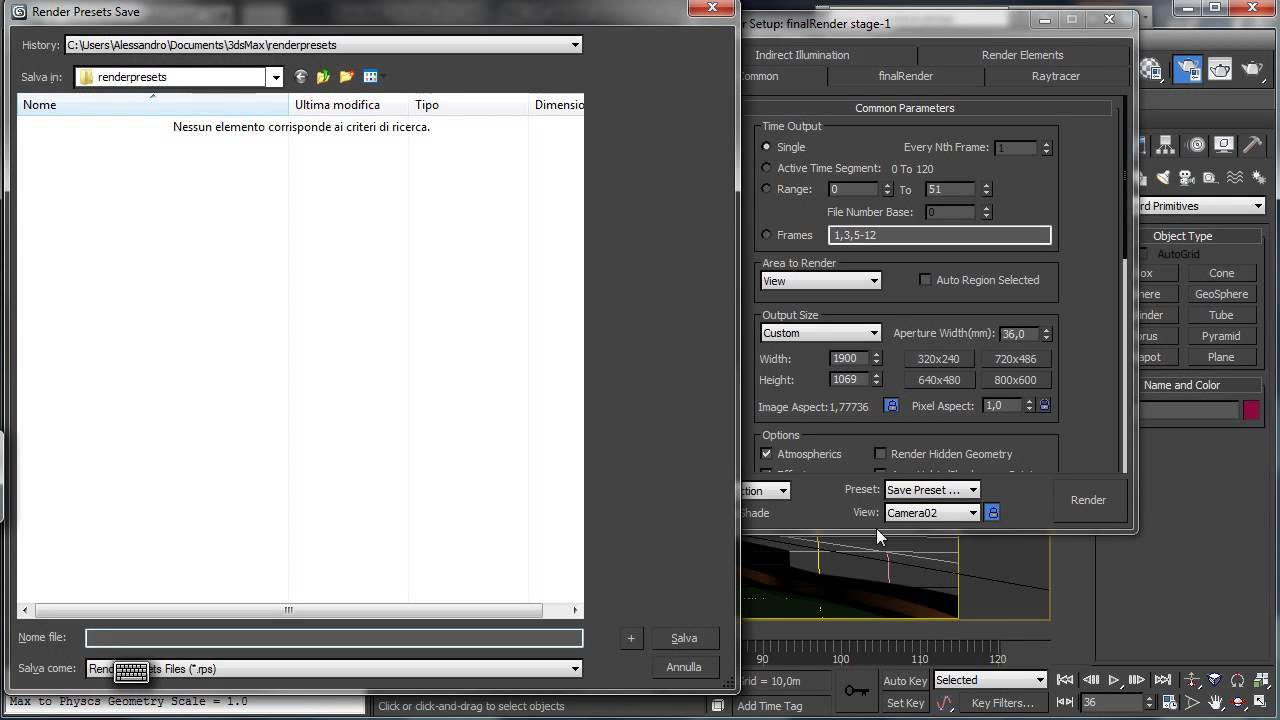Switch to the Render Elements tab
1280x720 pixels.
[1022, 55]
